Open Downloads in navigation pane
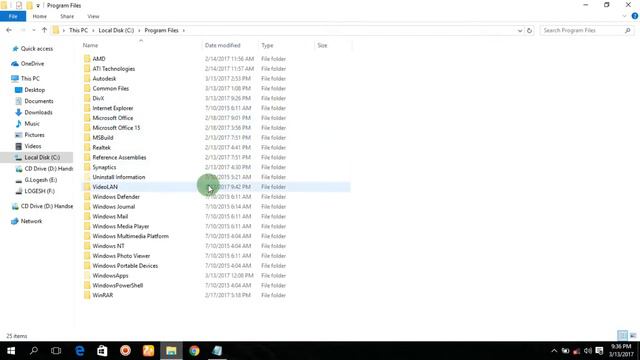 pos(38,112)
